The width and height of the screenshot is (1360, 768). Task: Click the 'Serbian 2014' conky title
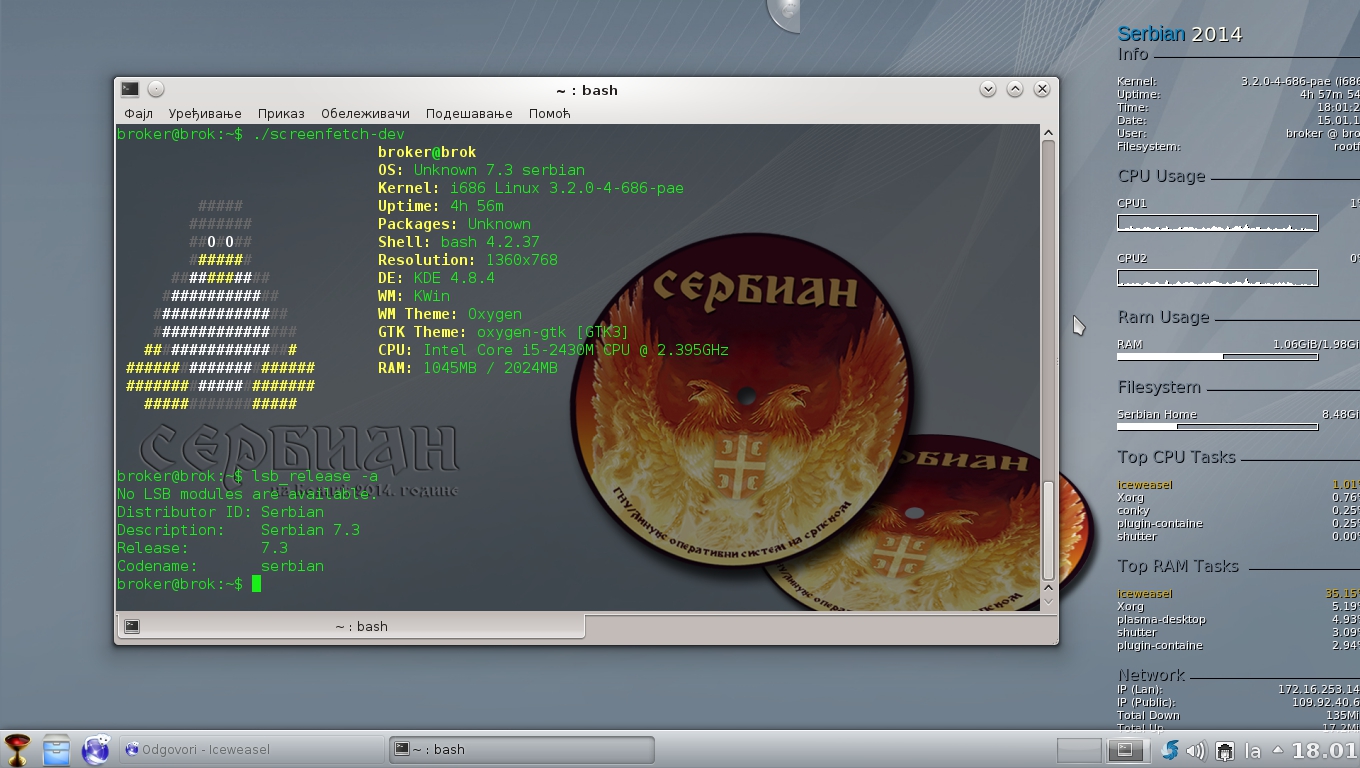[1180, 34]
